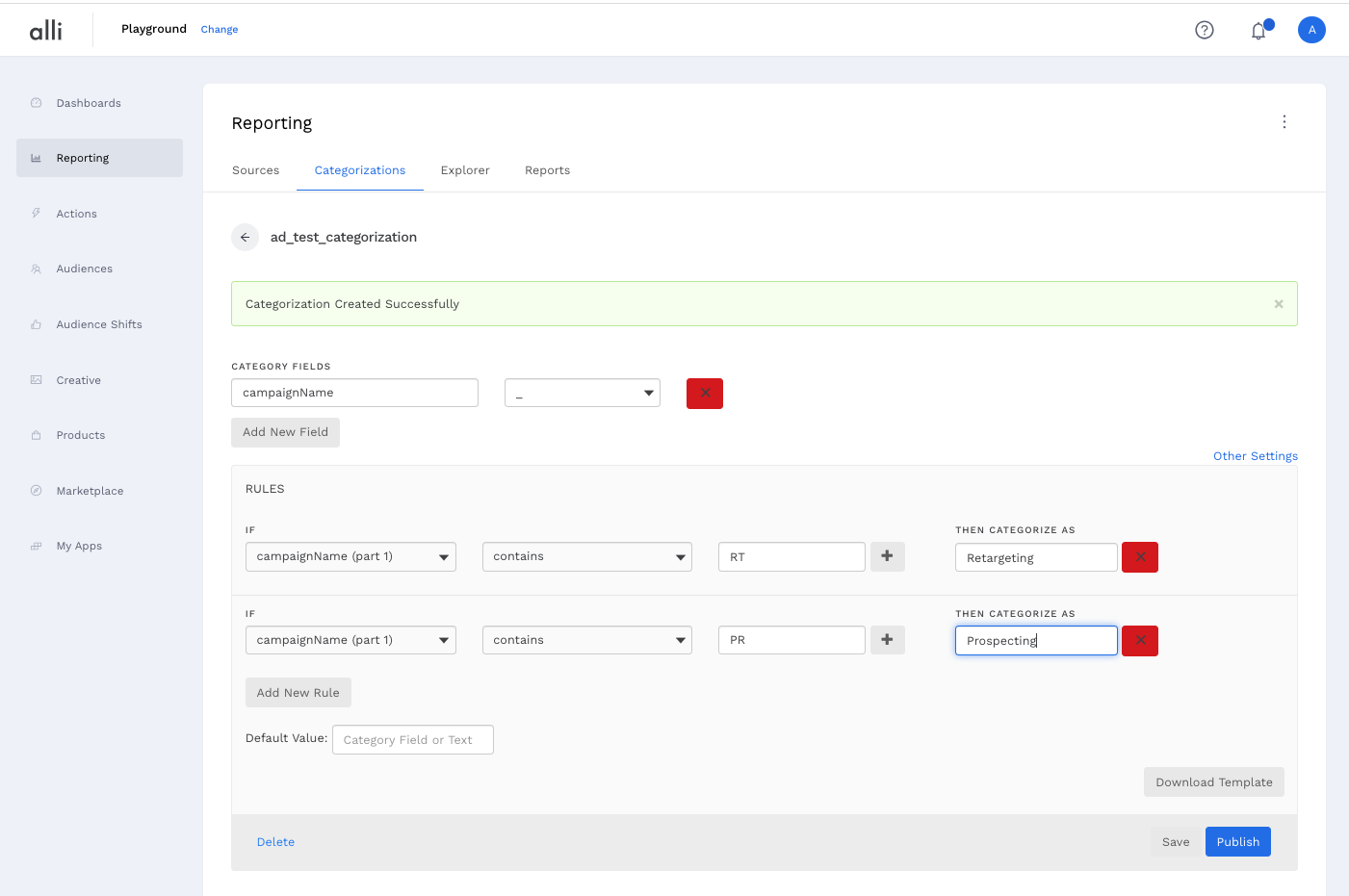Screen dimensions: 1349x896
Task: Remove the campaignName category field
Action: point(704,394)
